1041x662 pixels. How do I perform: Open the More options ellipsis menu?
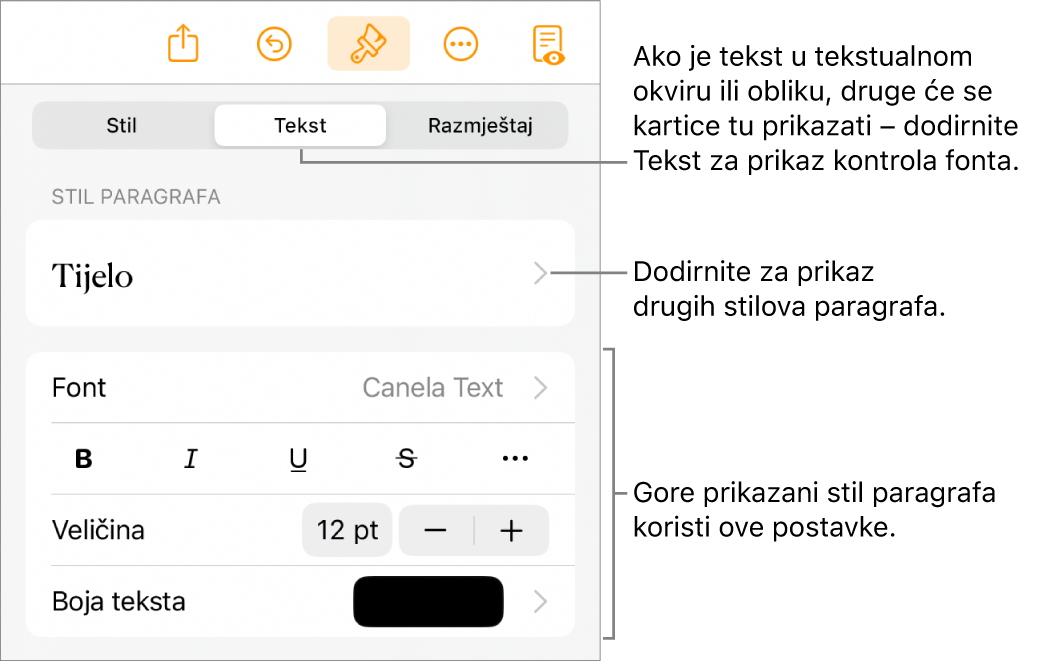point(461,45)
